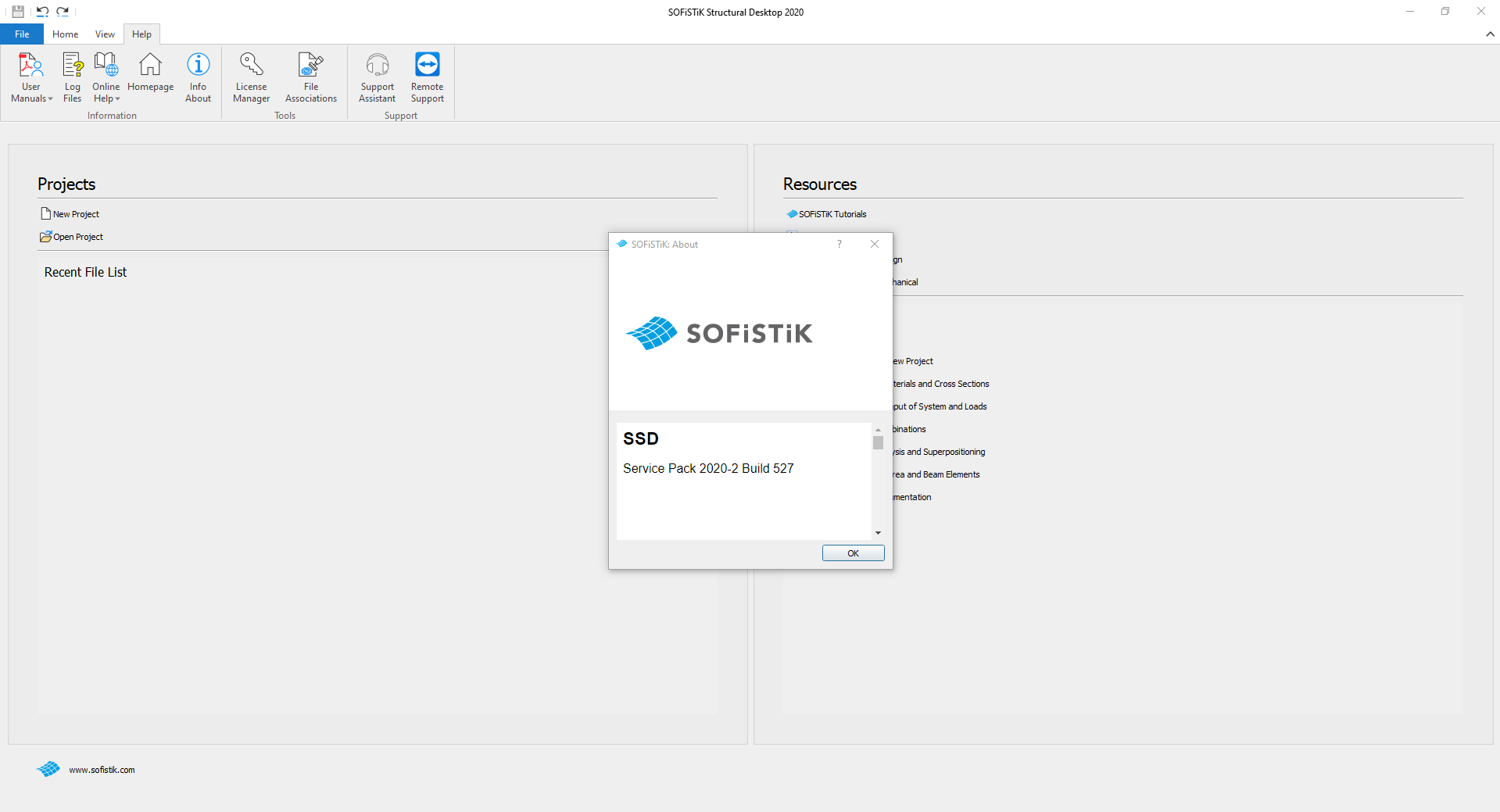This screenshot has width=1500, height=812.
Task: Click the SOFiSTiK logo in the About dialog
Action: pos(718,334)
